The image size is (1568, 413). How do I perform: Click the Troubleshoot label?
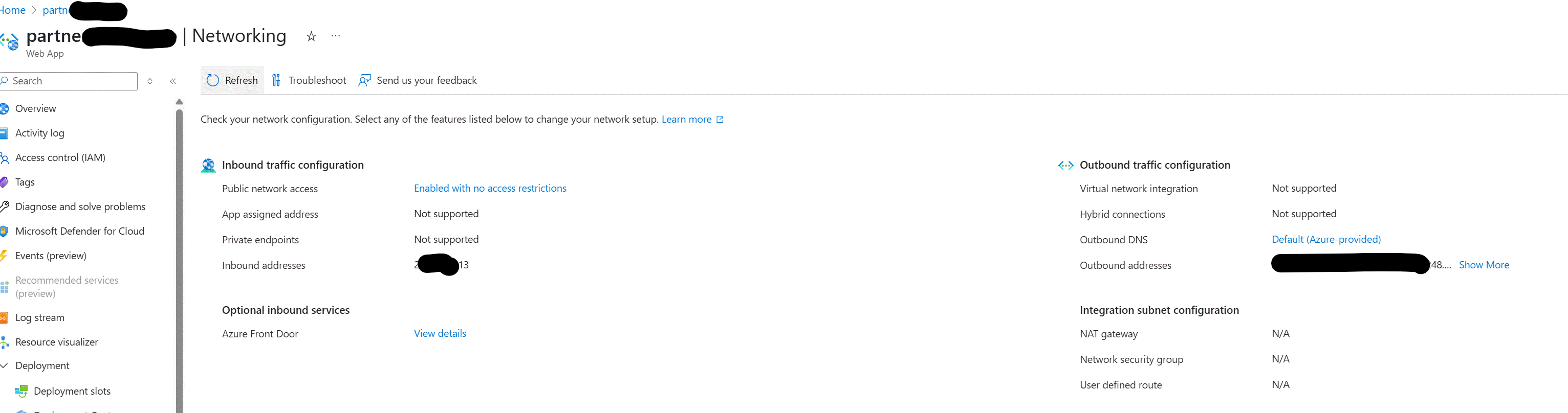click(x=317, y=80)
